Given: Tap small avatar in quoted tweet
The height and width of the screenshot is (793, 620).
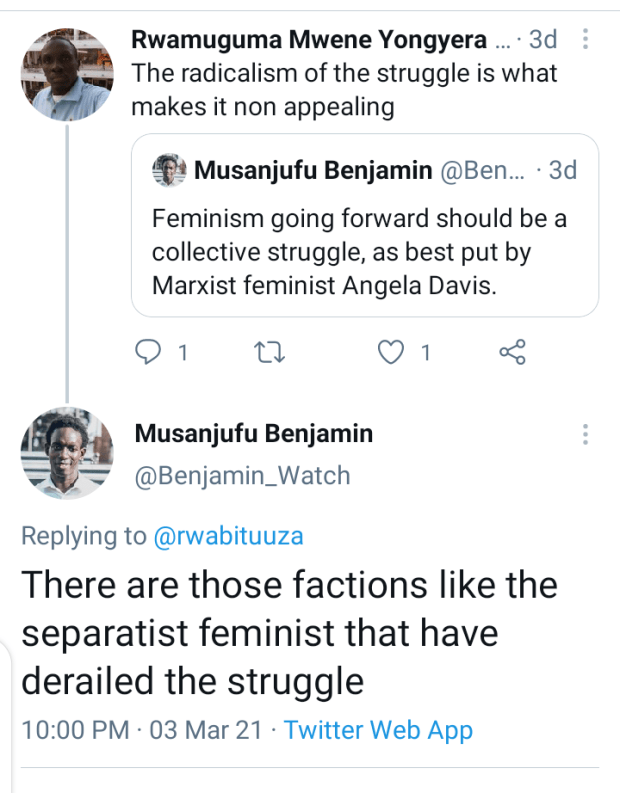Looking at the screenshot, I should 171,171.
